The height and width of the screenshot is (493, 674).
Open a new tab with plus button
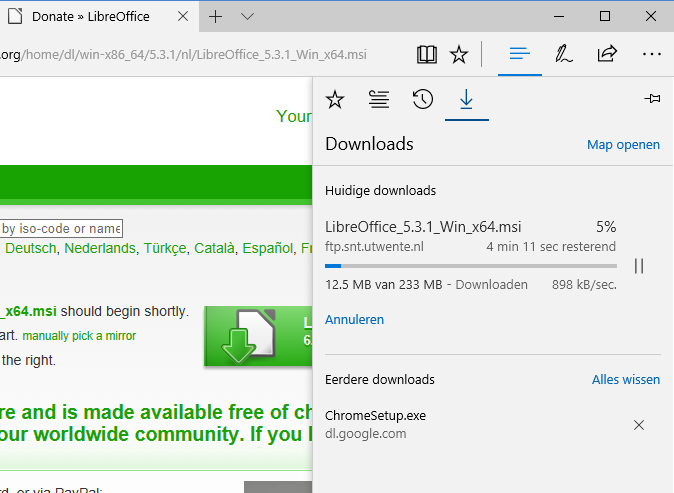click(x=215, y=17)
